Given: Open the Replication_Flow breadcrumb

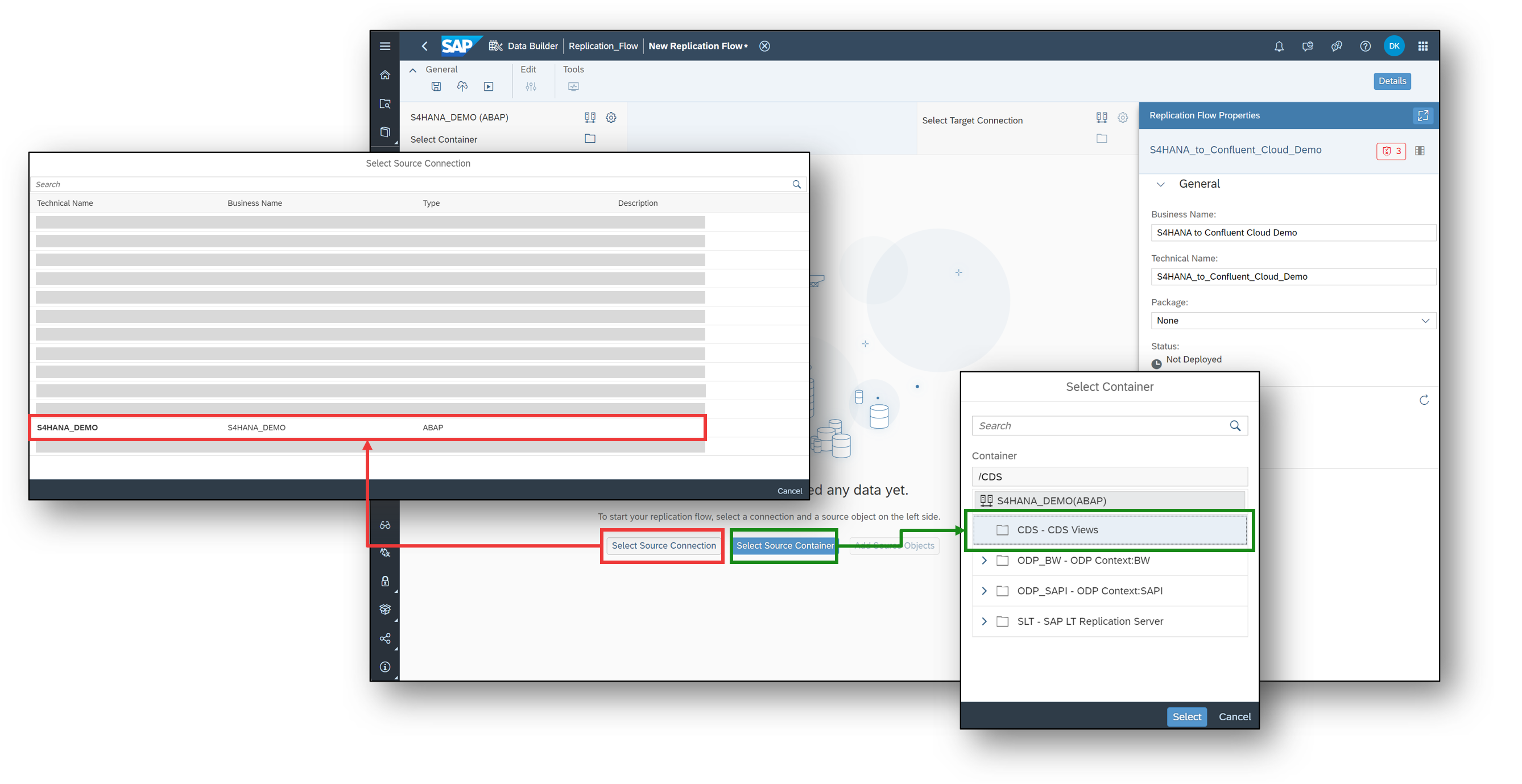Looking at the screenshot, I should [603, 46].
